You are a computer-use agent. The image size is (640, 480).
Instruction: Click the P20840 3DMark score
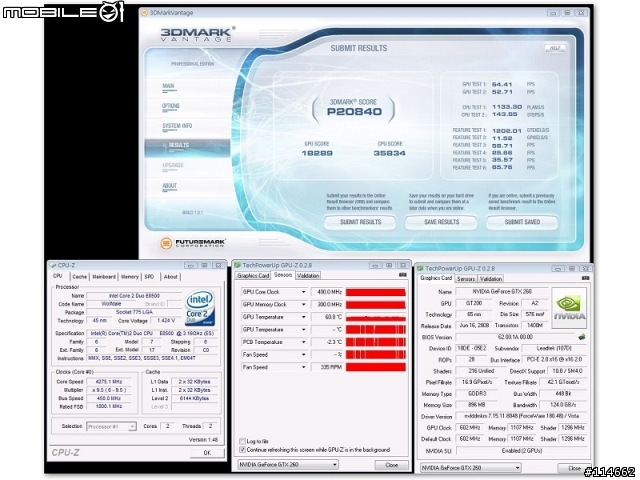pyautogui.click(x=354, y=112)
